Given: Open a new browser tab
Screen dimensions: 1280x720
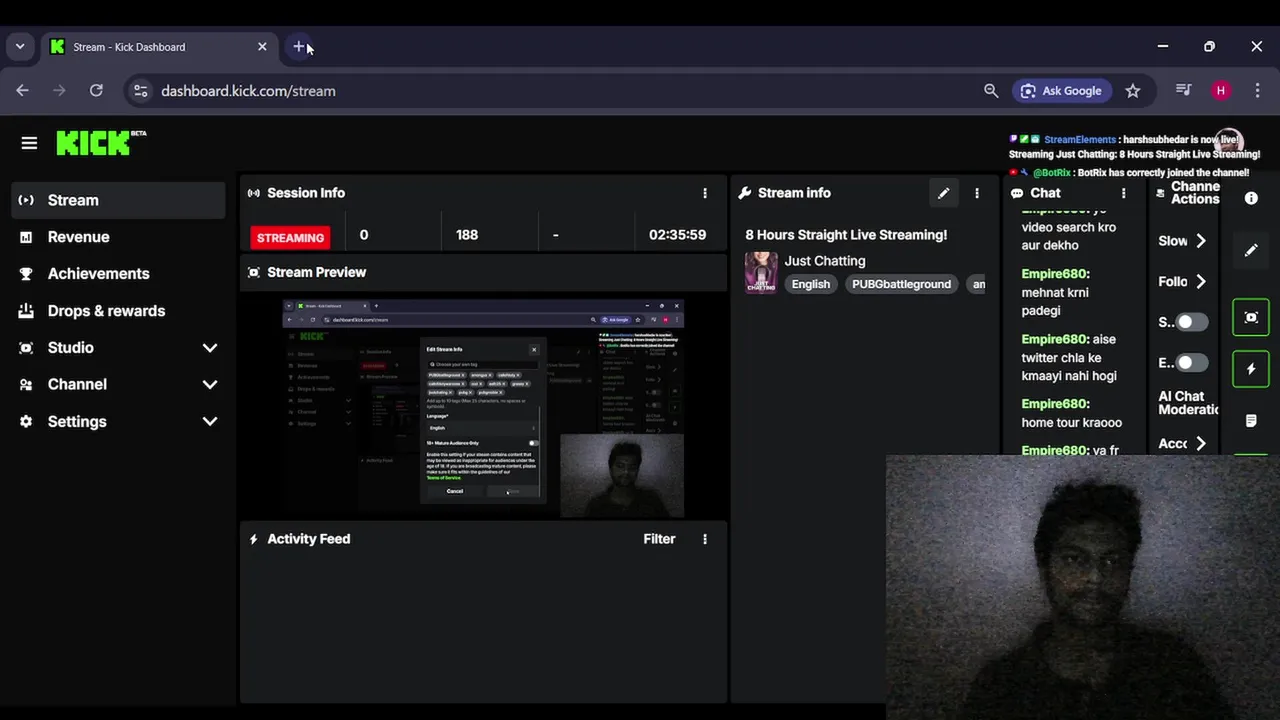Looking at the screenshot, I should click(299, 46).
